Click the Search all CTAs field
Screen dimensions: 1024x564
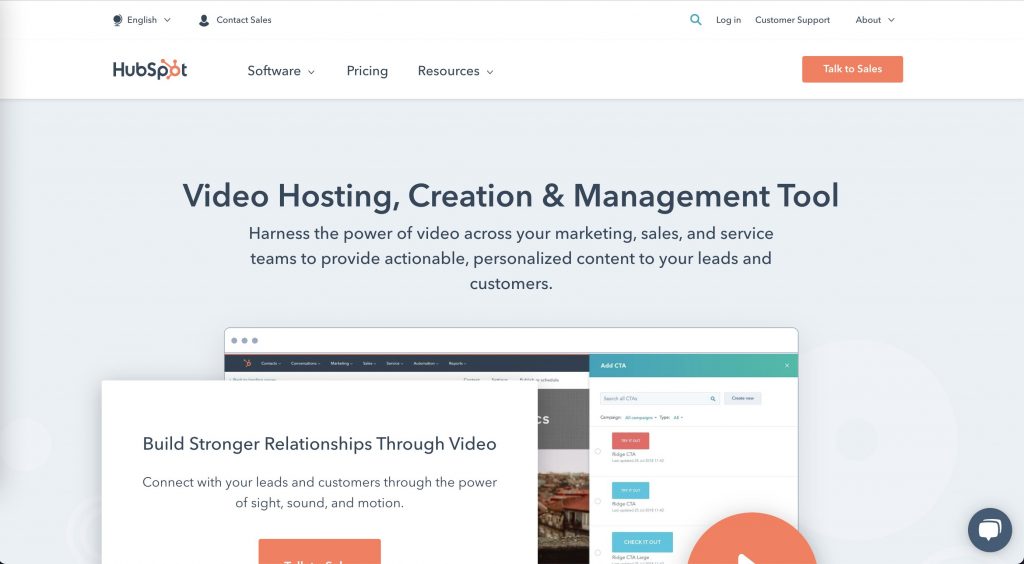(660, 398)
